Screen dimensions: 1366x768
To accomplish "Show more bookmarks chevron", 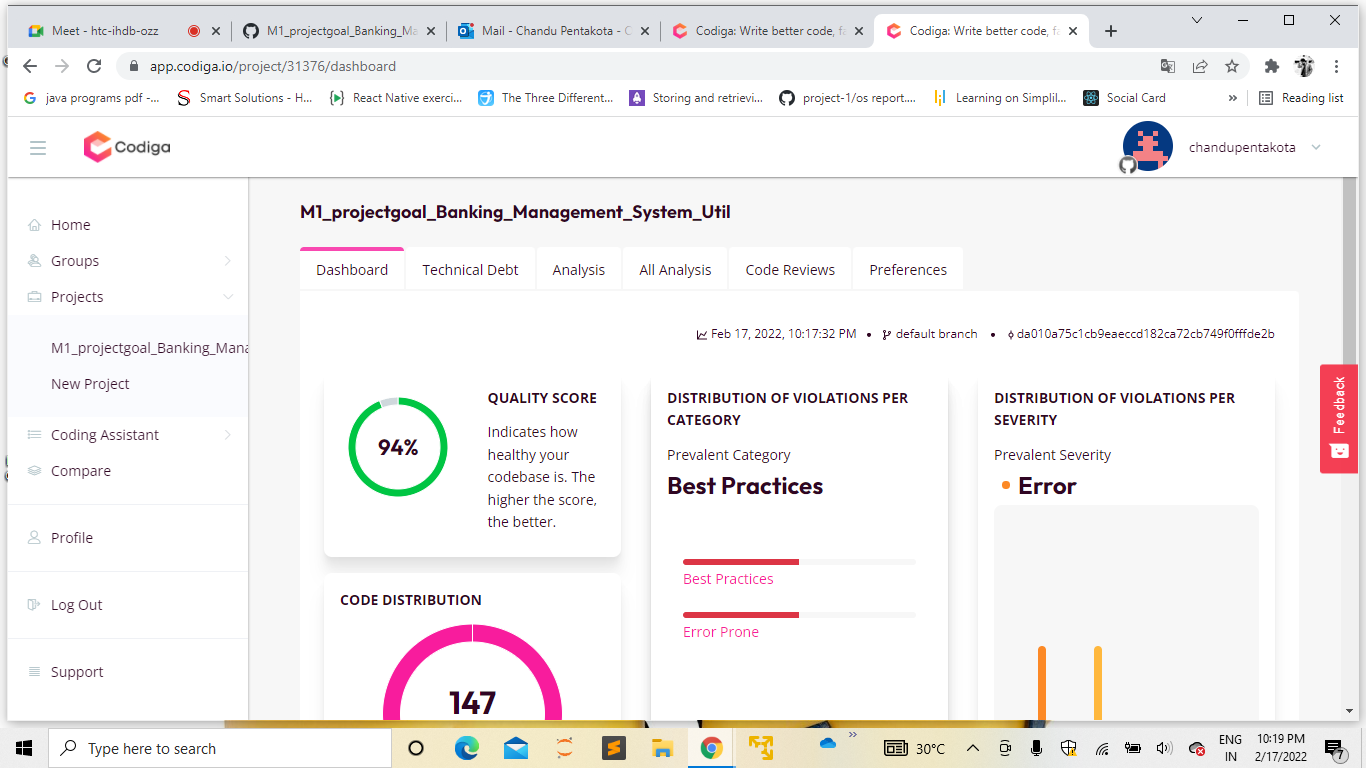I will click(1233, 98).
